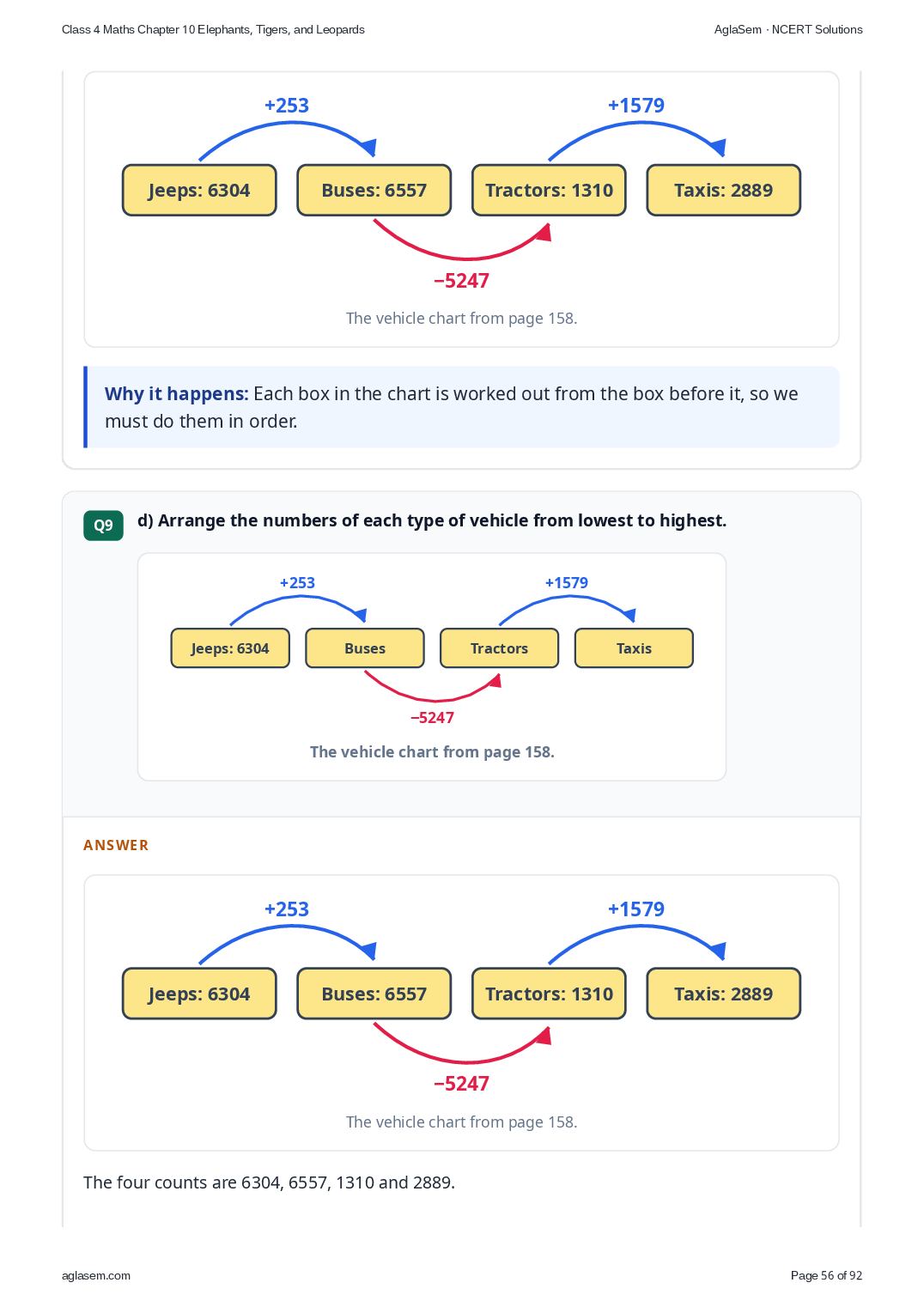Click the green Q9 badge
The image size is (924, 1307).
coord(103,526)
